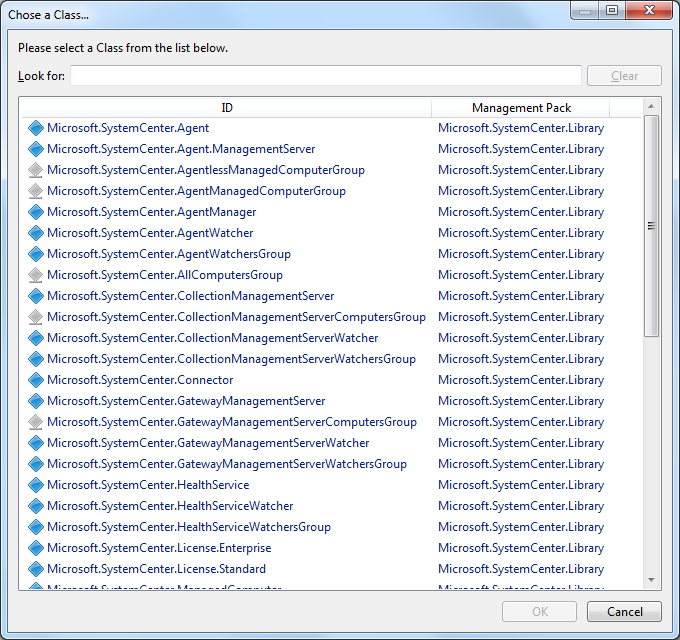680x640 pixels.
Task: Select Microsoft.SystemCenter.GatewayManagementServerWatchersGroup class name
Action: tap(227, 464)
